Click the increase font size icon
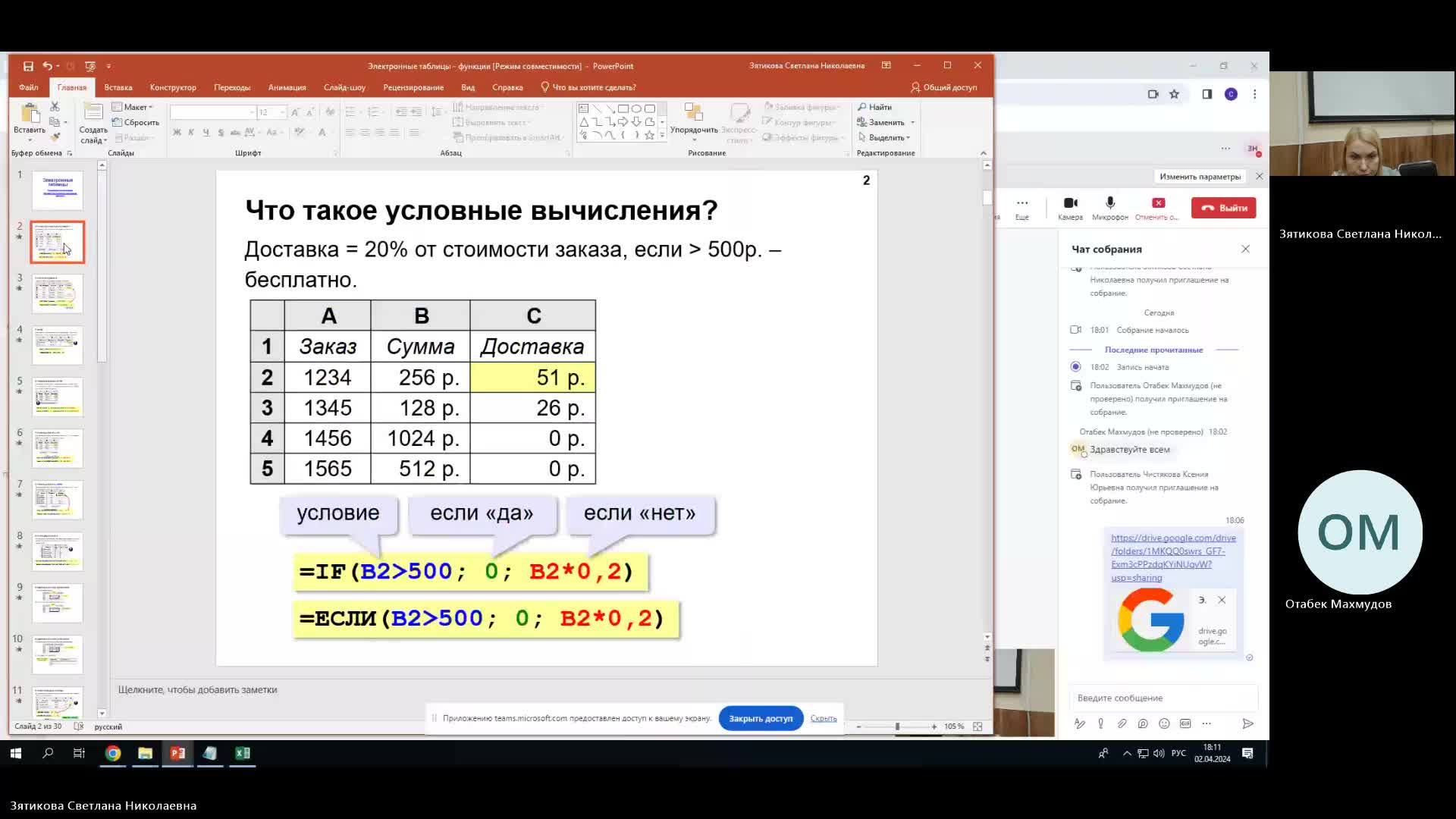 (295, 112)
